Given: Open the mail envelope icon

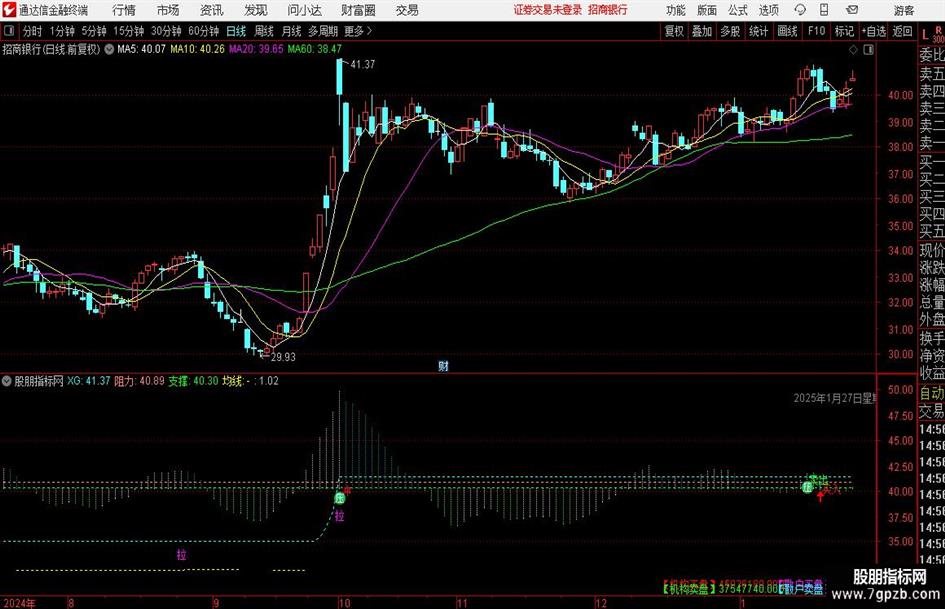Looking at the screenshot, I should 852,10.
